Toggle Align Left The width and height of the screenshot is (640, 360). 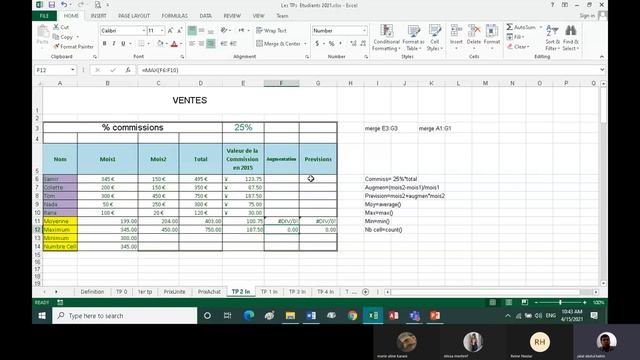click(x=192, y=44)
